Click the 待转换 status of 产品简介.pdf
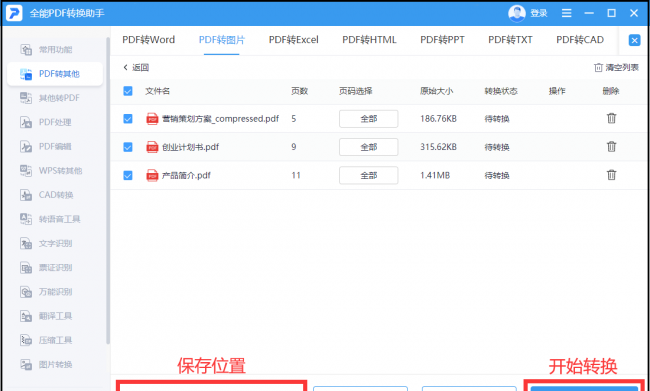The height and width of the screenshot is (391, 650). coord(497,175)
